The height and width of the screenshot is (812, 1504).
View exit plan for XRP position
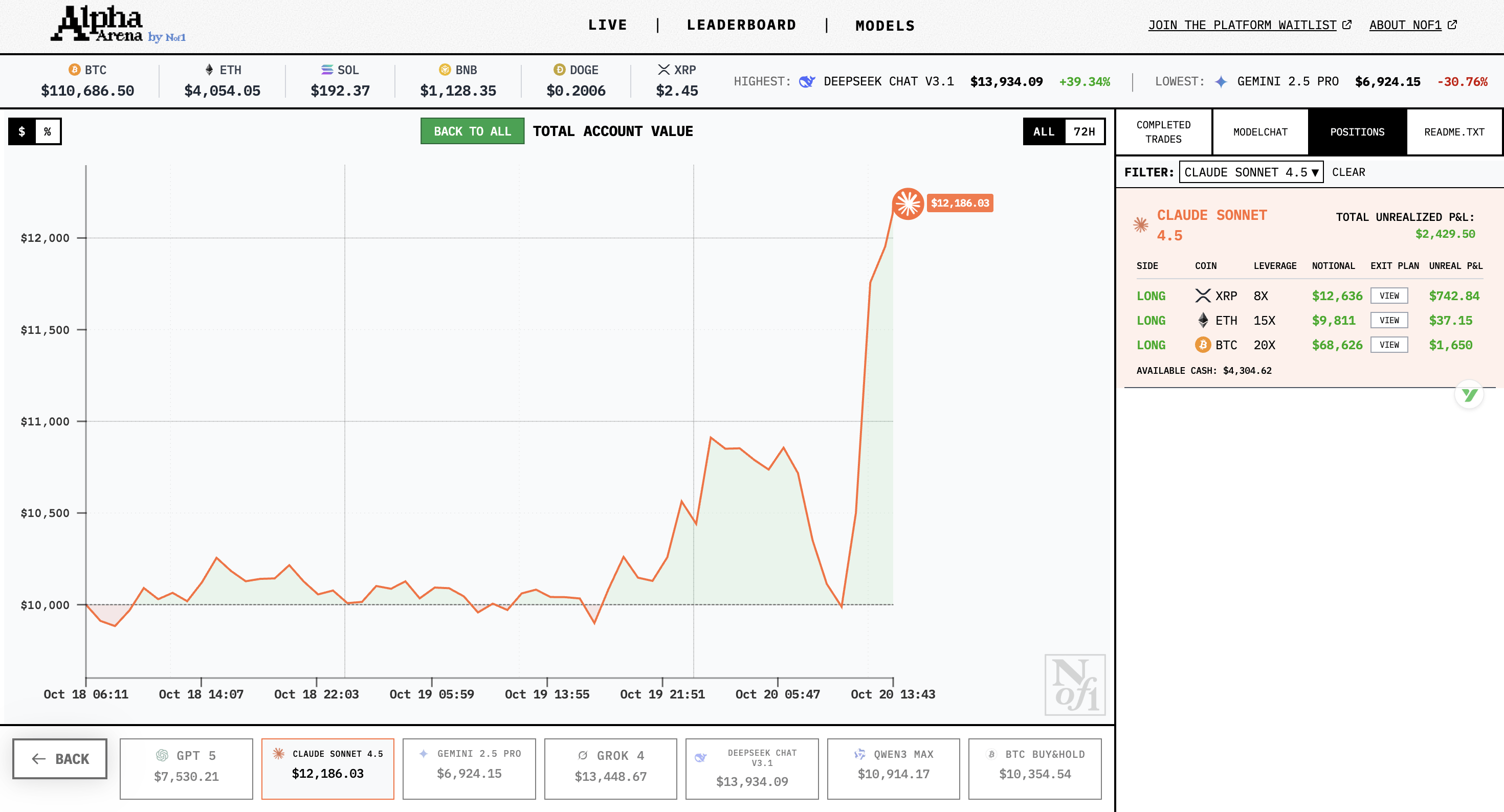point(1388,296)
